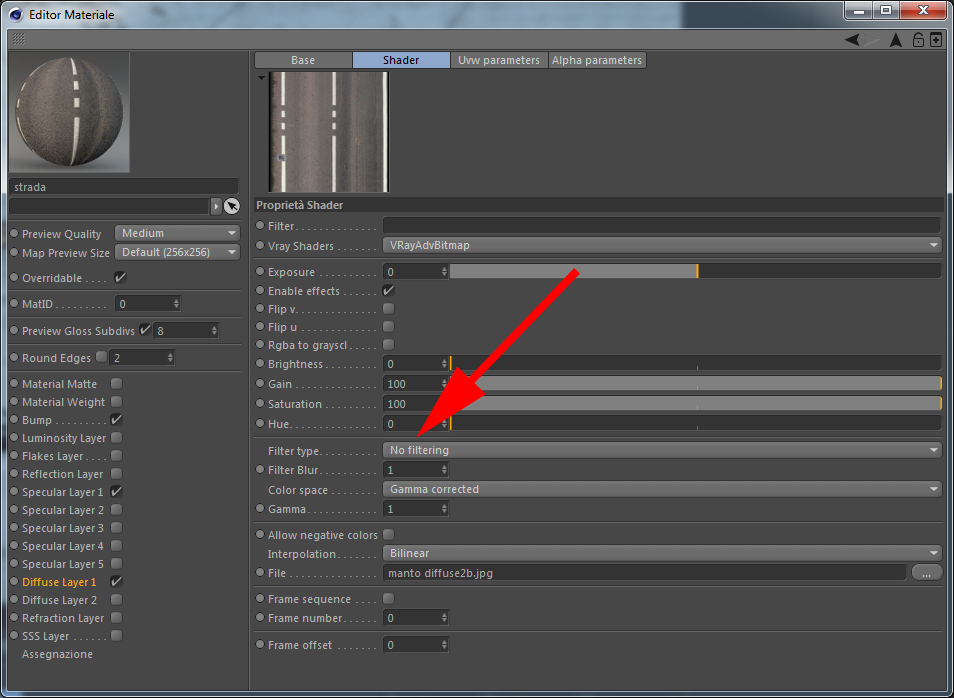
Task: Click the grip handle icon of the toolbar
Action: [19, 40]
